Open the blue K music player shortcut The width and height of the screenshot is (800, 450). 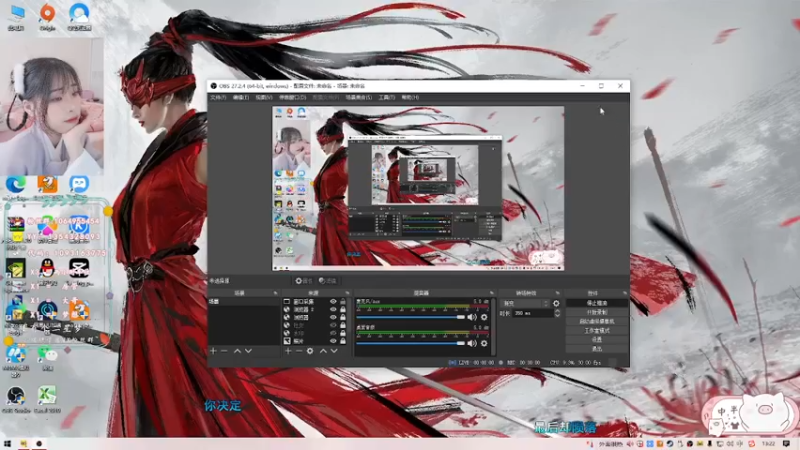(x=79, y=226)
